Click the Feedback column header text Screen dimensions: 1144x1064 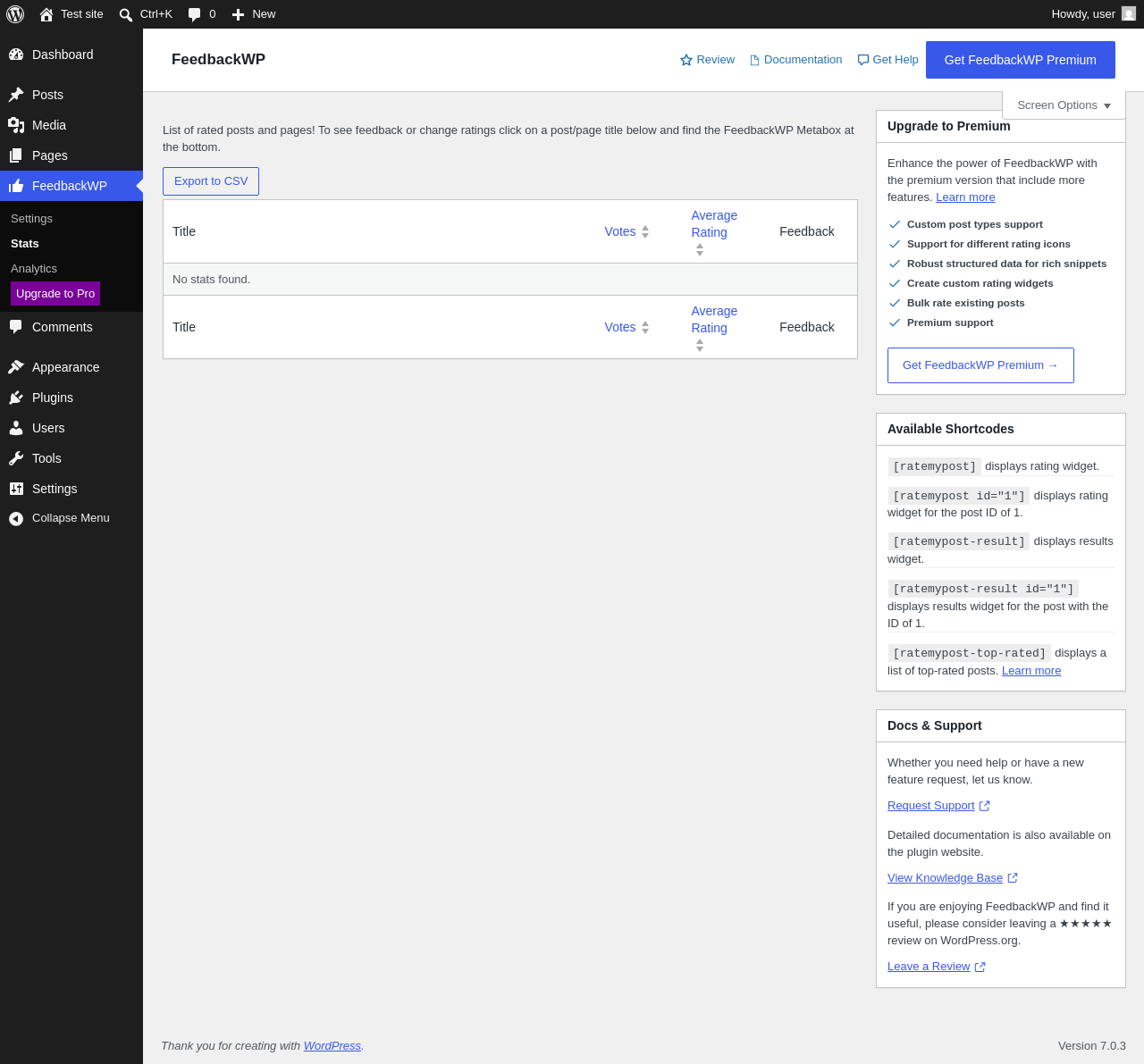807,231
